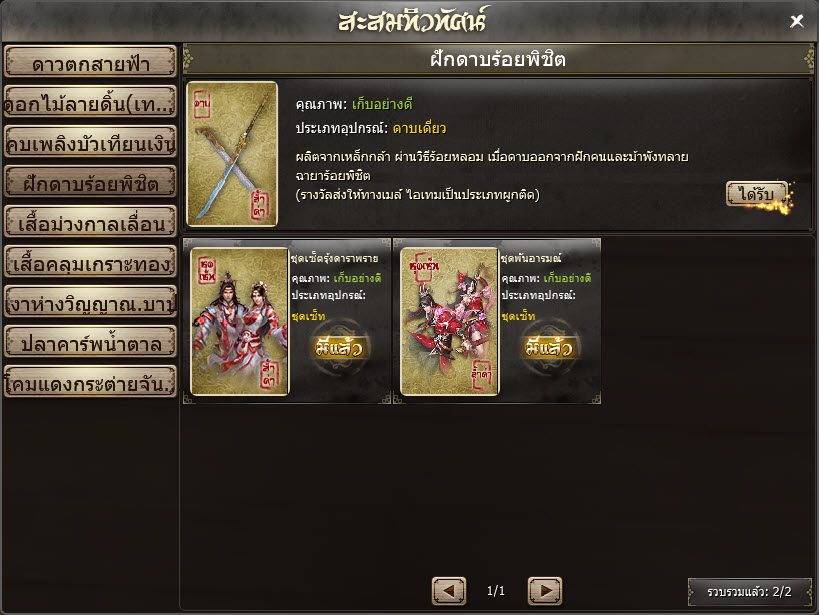Select the ปลาคาร์พน้ำตาล sidebar tab

point(90,341)
